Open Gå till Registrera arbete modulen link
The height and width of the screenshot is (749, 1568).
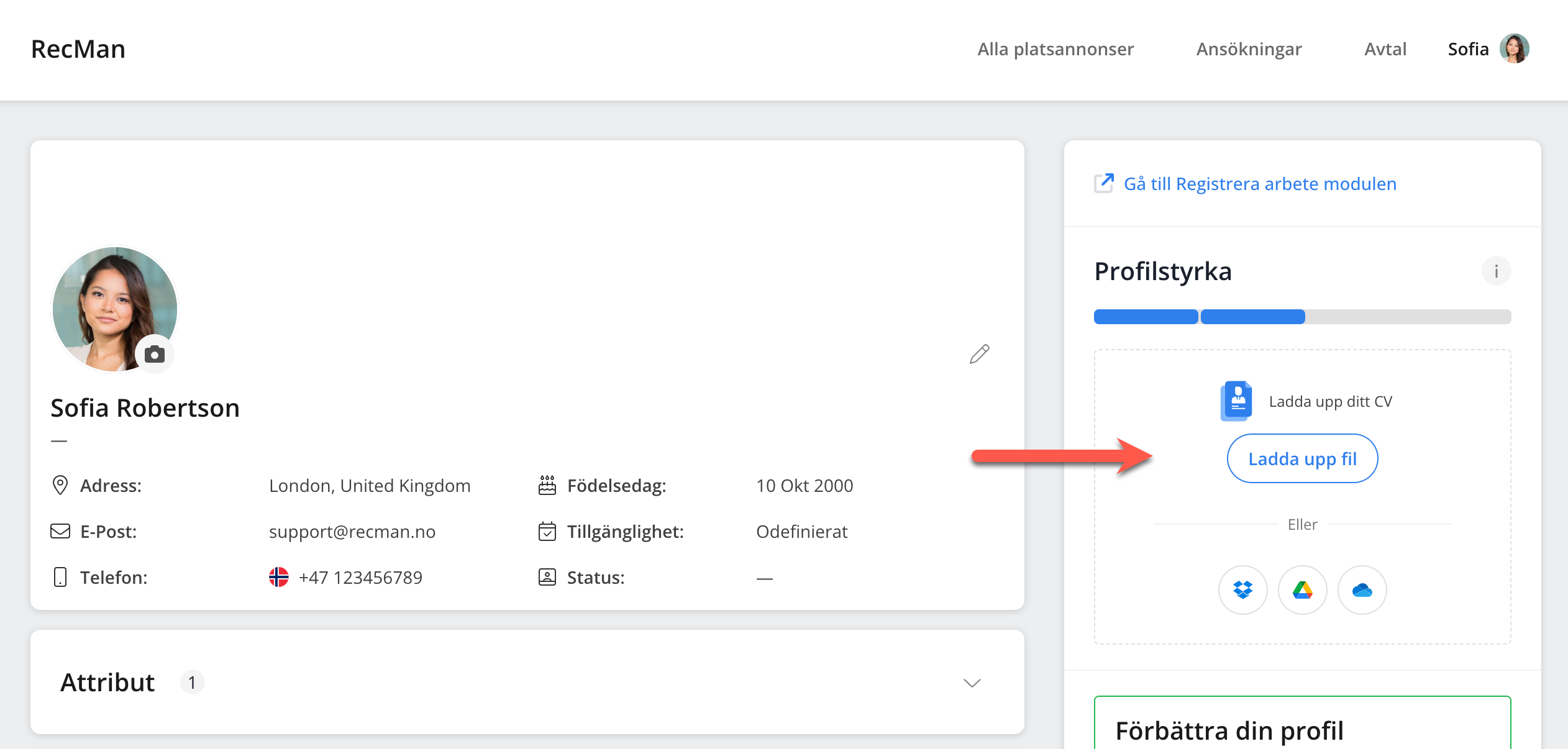pyautogui.click(x=1260, y=184)
